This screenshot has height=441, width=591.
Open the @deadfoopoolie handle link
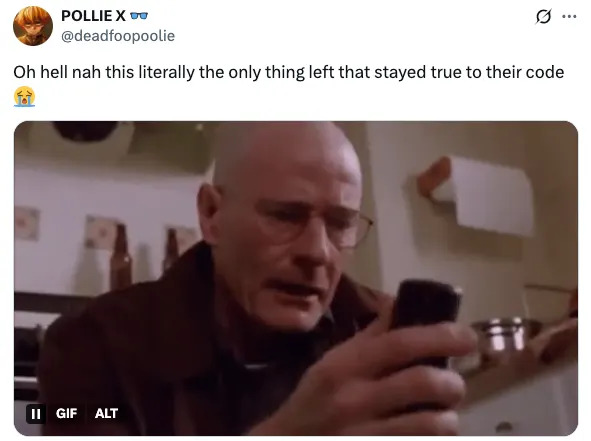(x=118, y=36)
